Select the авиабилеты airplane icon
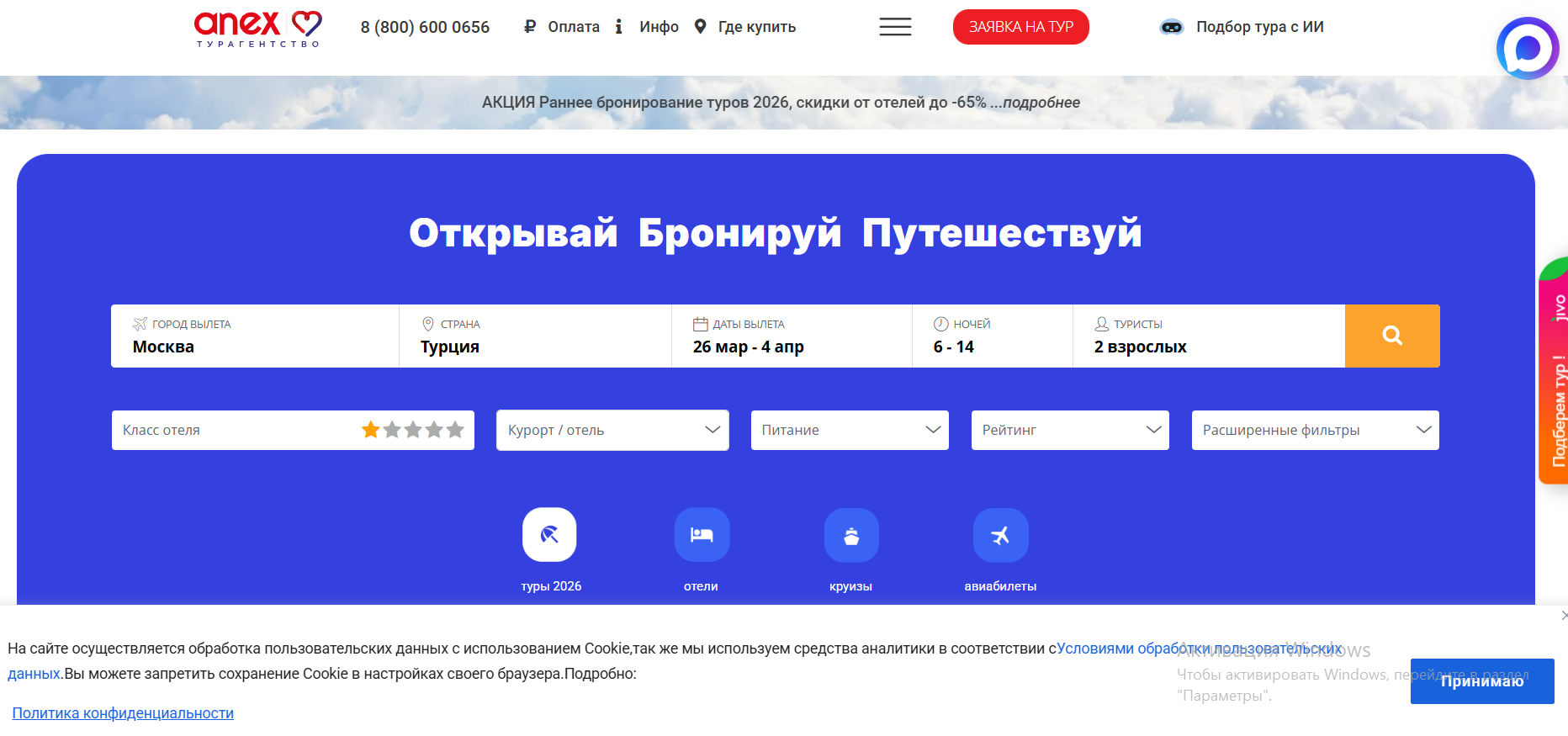Image resolution: width=1568 pixels, height=736 pixels. pyautogui.click(x=1000, y=535)
